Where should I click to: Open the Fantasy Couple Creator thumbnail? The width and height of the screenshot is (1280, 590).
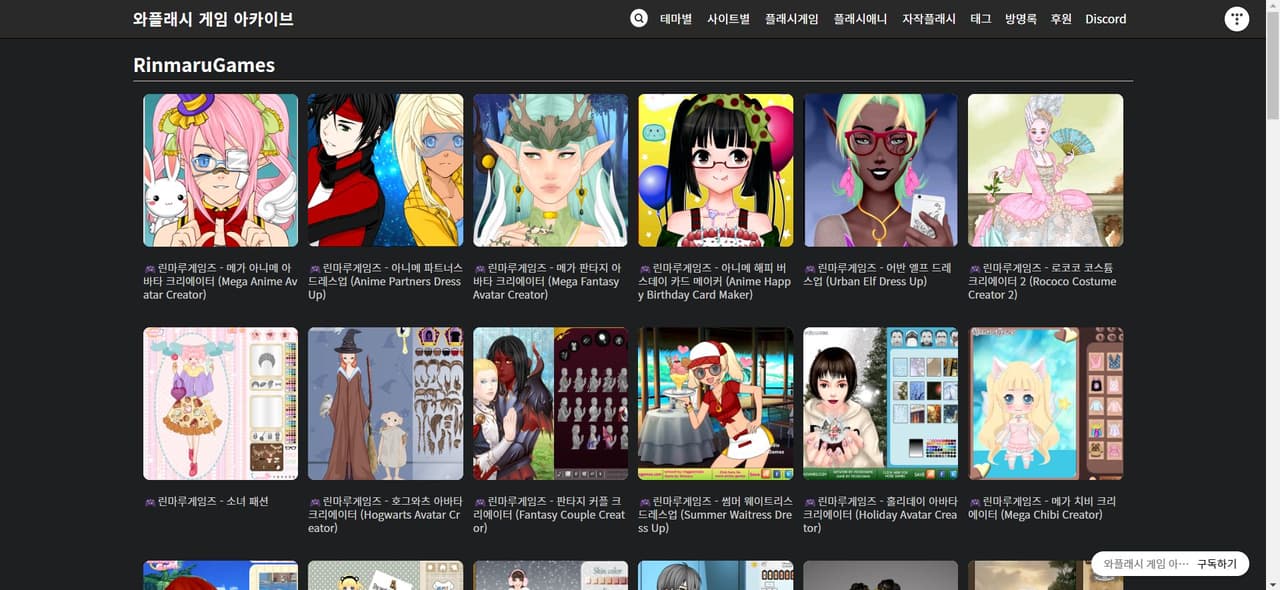550,403
